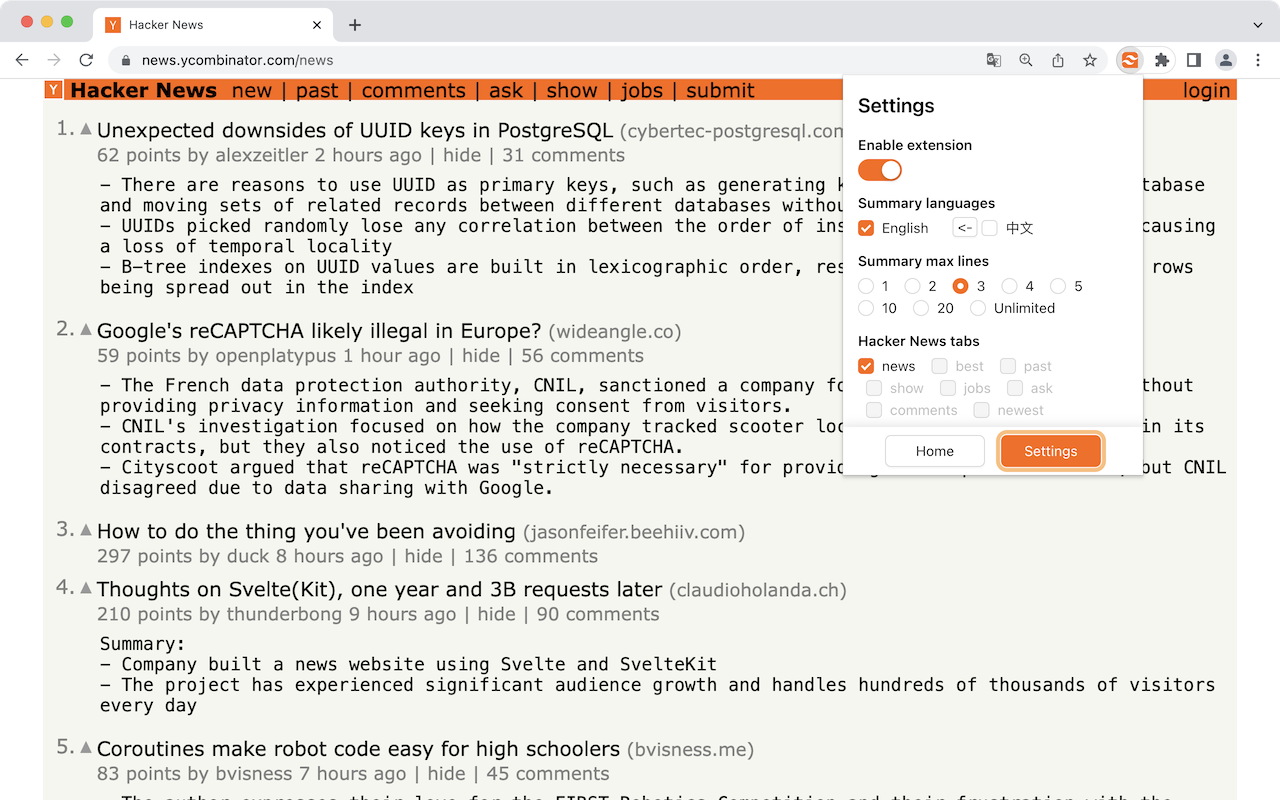Click the address bar URL field
The width and height of the screenshot is (1280, 800).
pyautogui.click(x=540, y=60)
